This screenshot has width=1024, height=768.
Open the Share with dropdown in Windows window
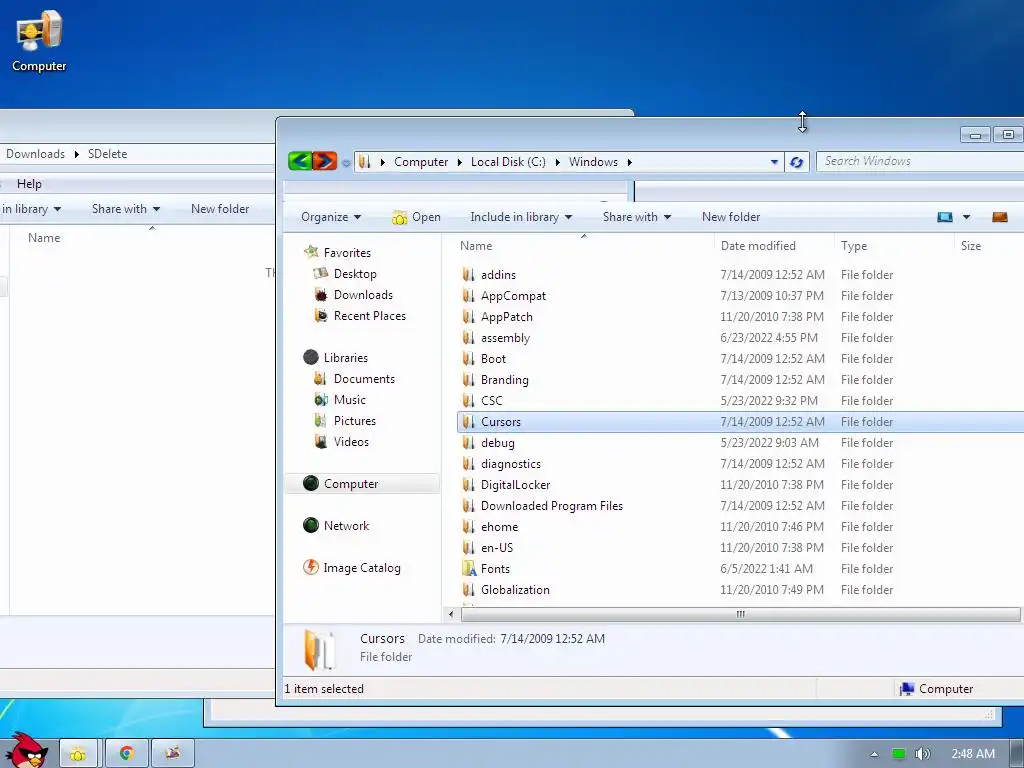(x=637, y=217)
